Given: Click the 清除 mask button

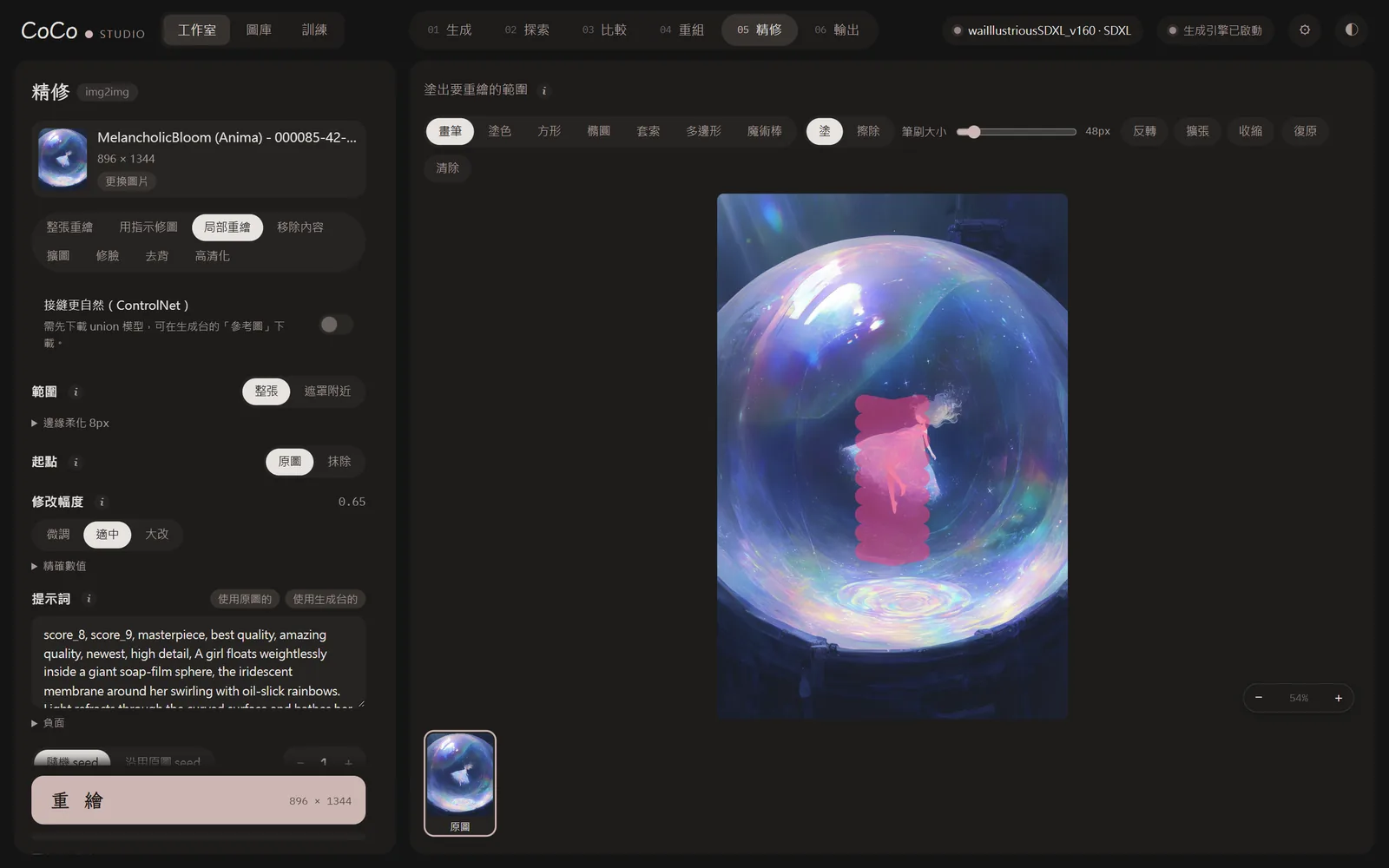Looking at the screenshot, I should click(x=448, y=168).
